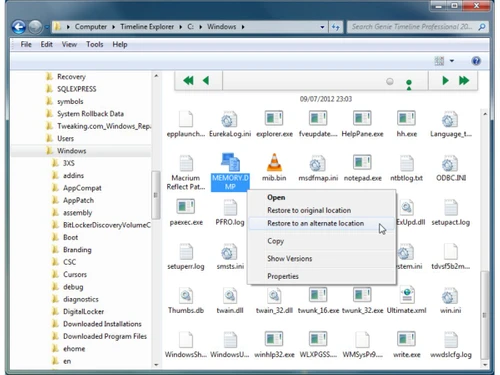Viewport: 500px width, 375px height.
Task: Choose Show Versions in context menu
Action: [x=290, y=259]
